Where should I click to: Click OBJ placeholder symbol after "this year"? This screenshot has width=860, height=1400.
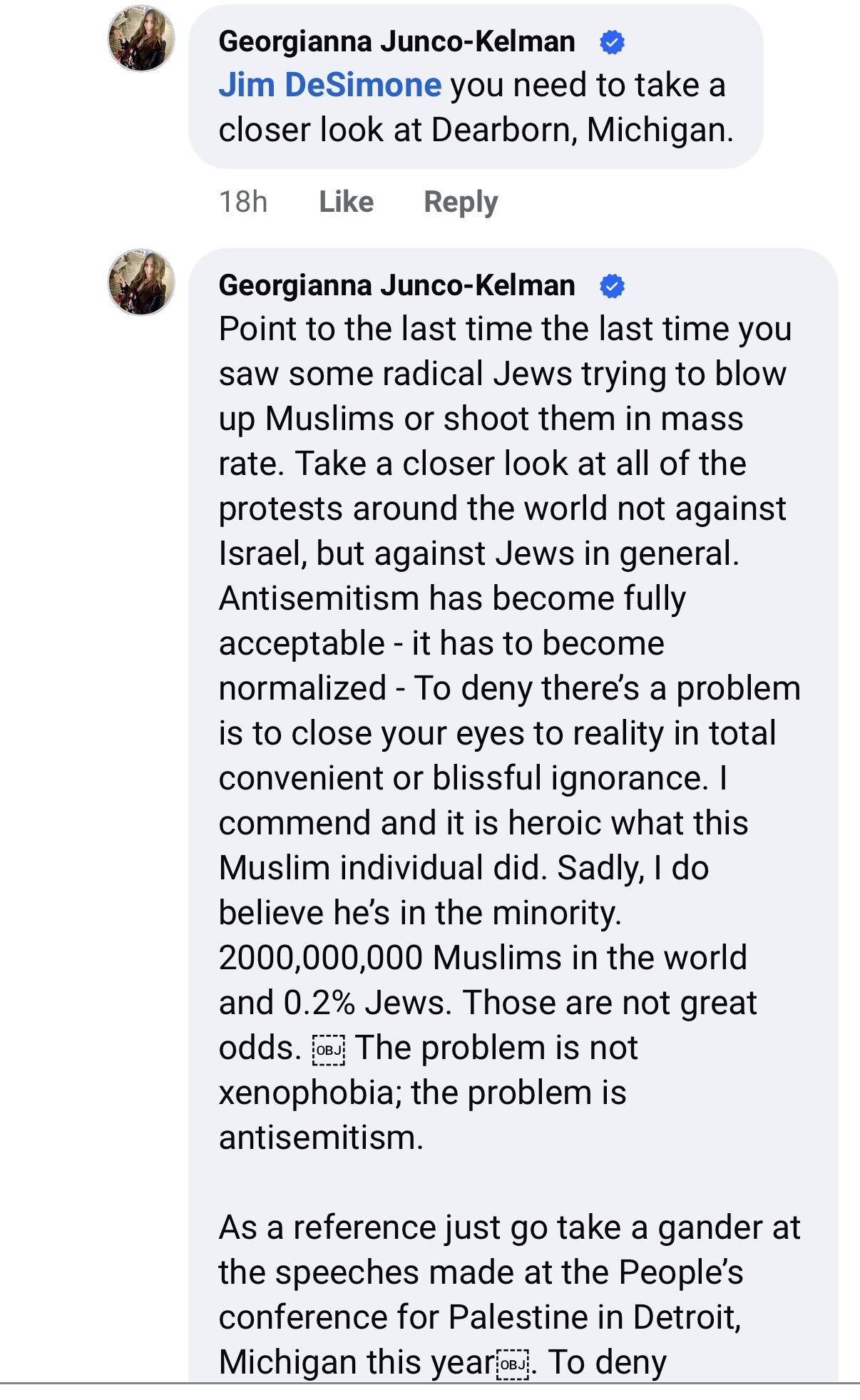point(513,1364)
